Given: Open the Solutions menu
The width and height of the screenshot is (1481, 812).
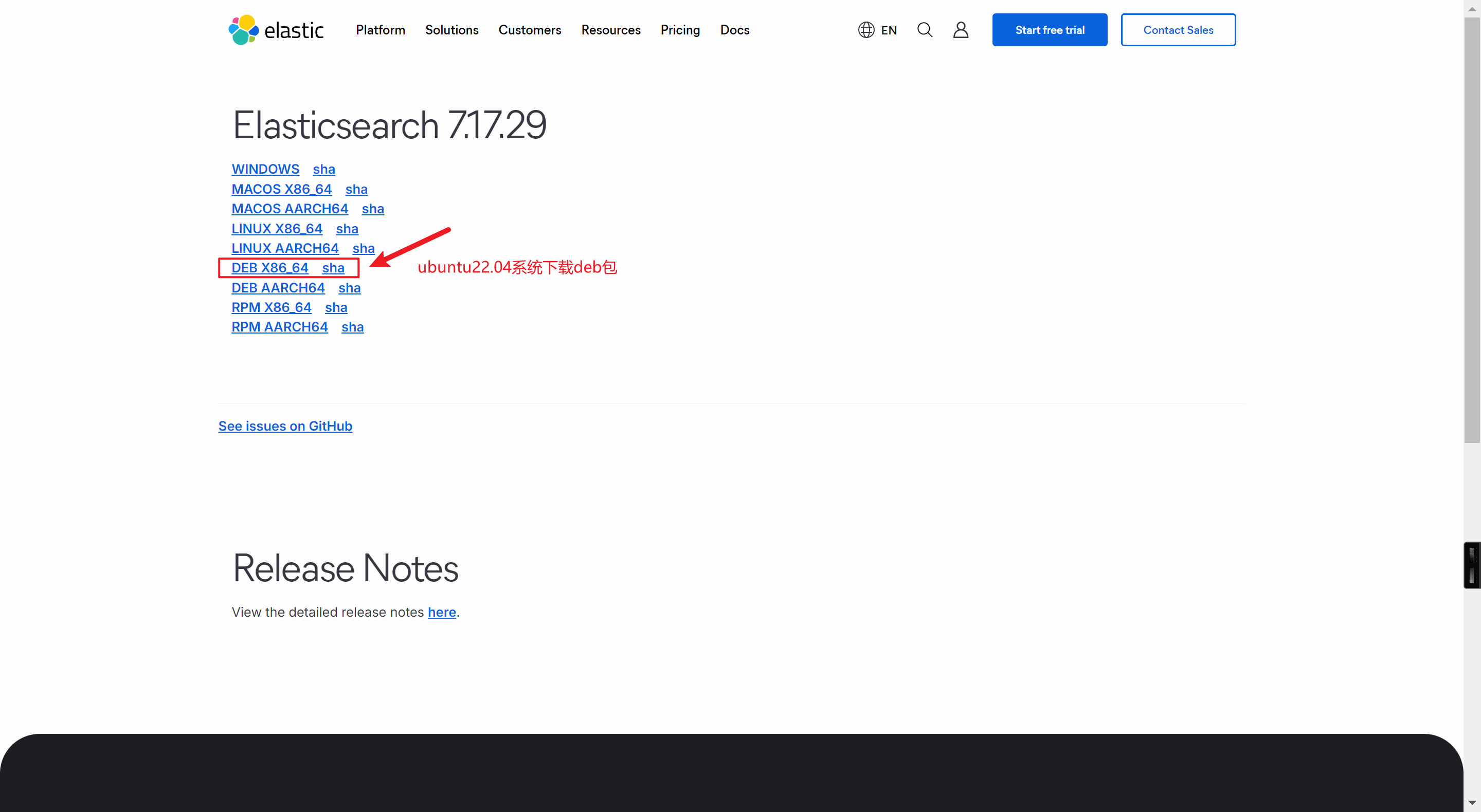Looking at the screenshot, I should [x=451, y=30].
